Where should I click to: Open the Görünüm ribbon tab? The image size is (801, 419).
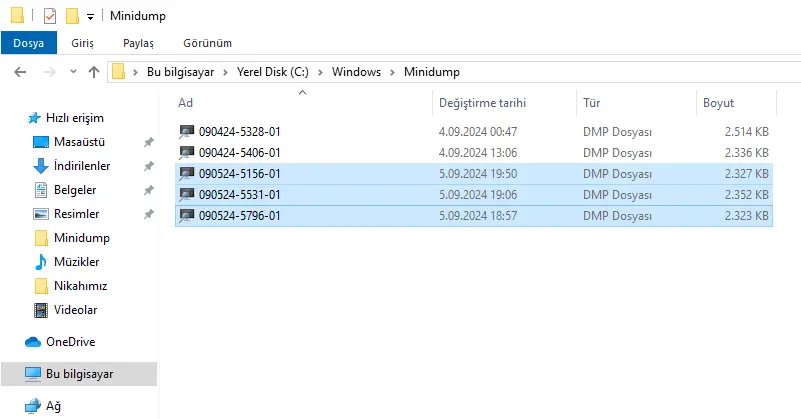pos(207,43)
